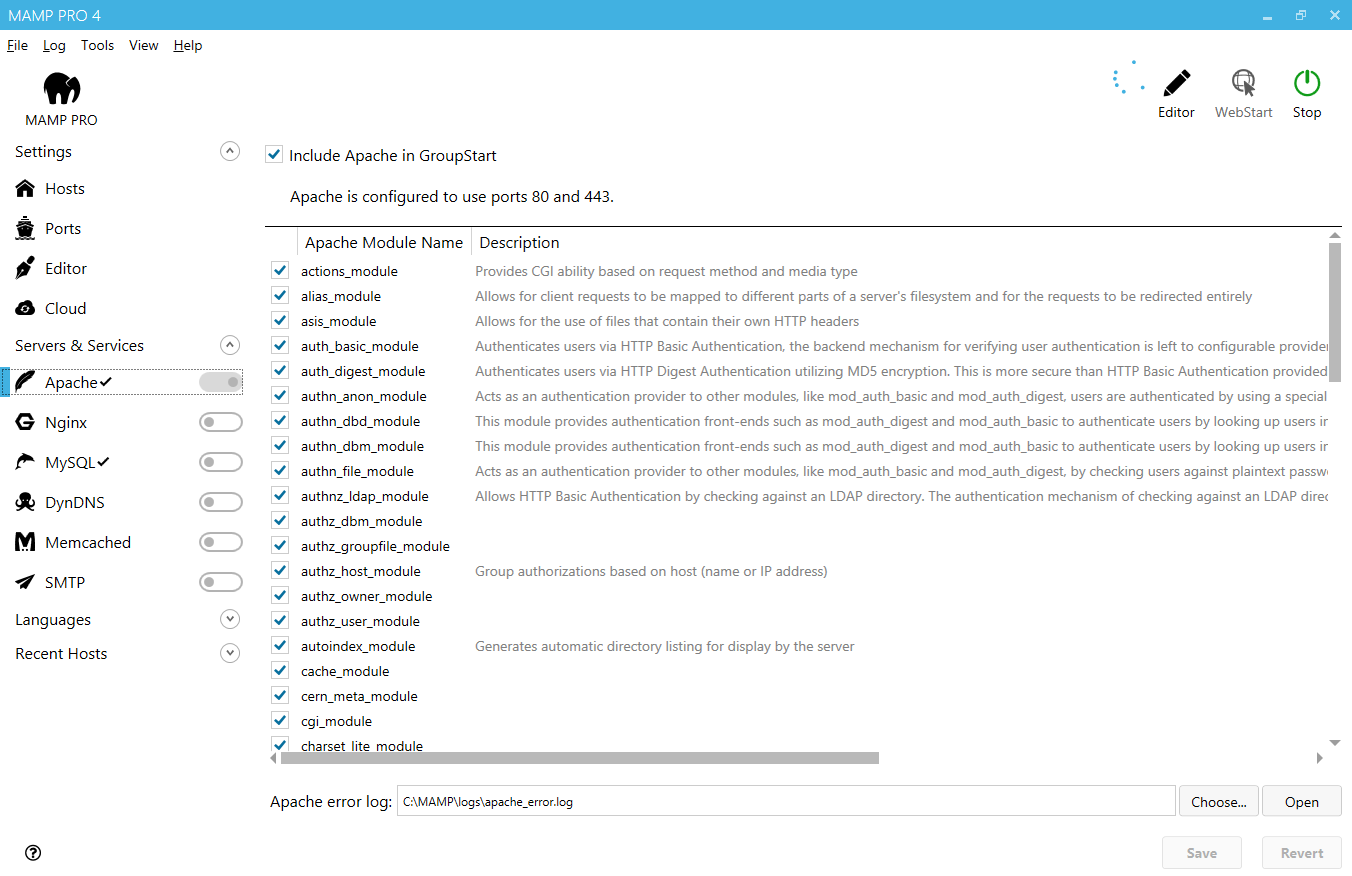Open Cloud via the cloud icon
The width and height of the screenshot is (1352, 876).
point(25,308)
